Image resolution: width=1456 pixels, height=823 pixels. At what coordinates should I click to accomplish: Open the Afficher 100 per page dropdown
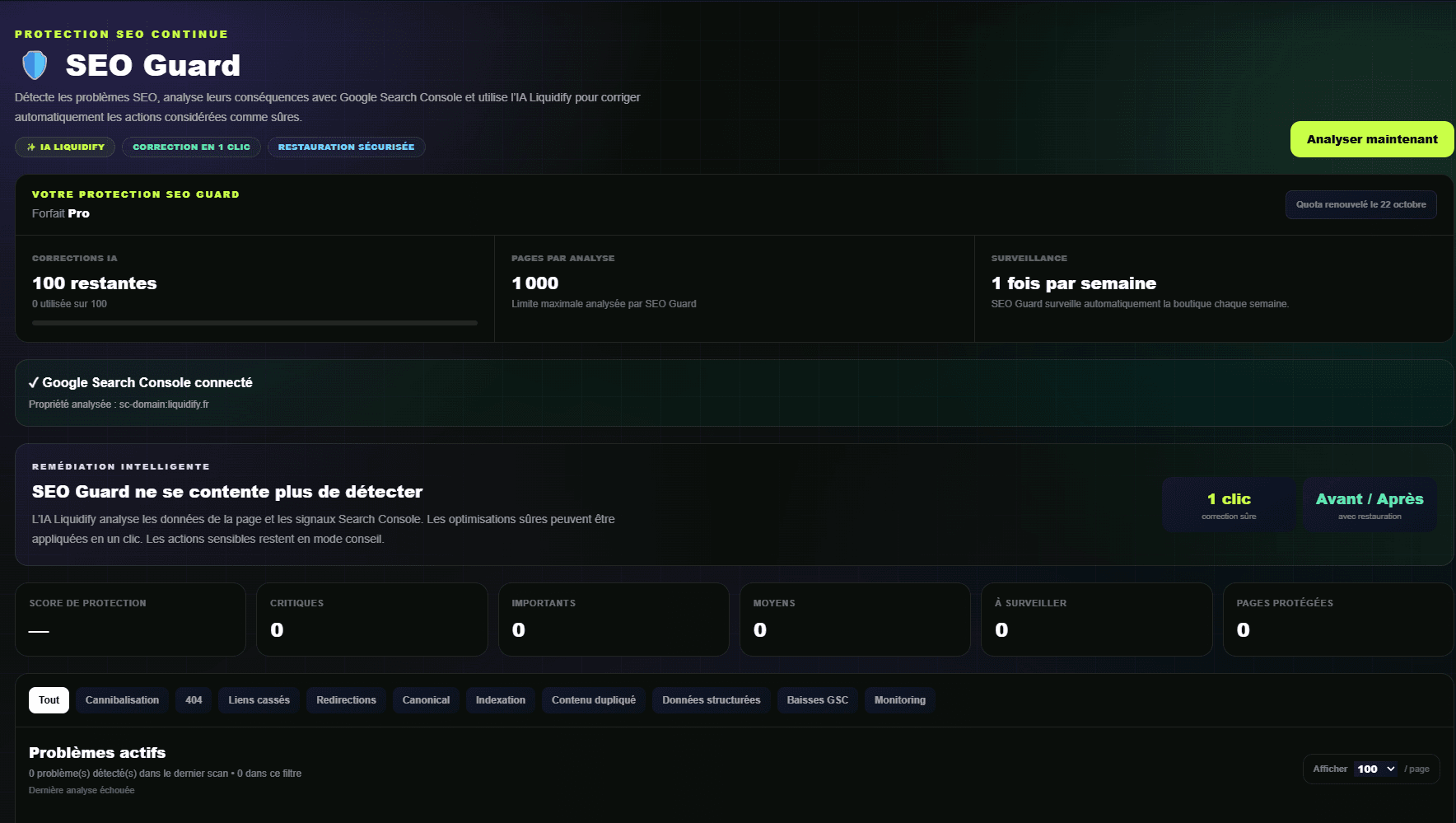coord(1375,769)
